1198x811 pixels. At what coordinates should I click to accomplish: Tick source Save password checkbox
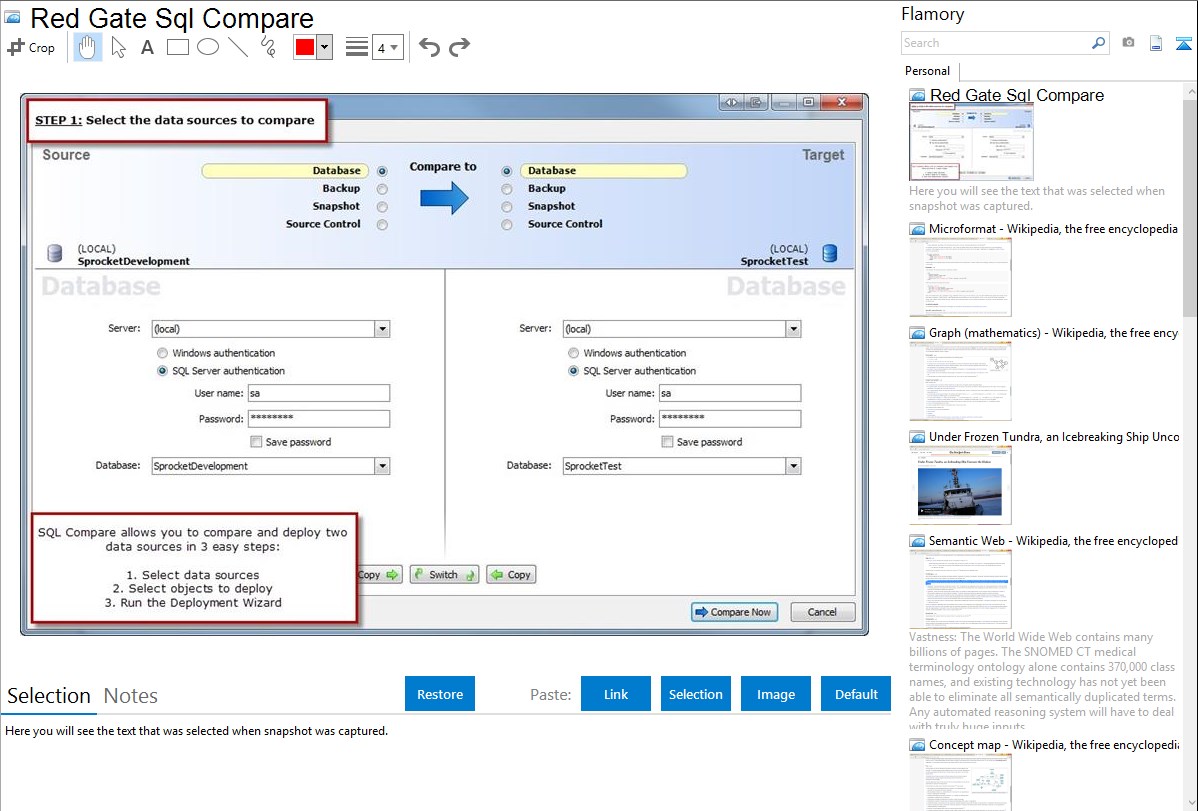pos(256,442)
